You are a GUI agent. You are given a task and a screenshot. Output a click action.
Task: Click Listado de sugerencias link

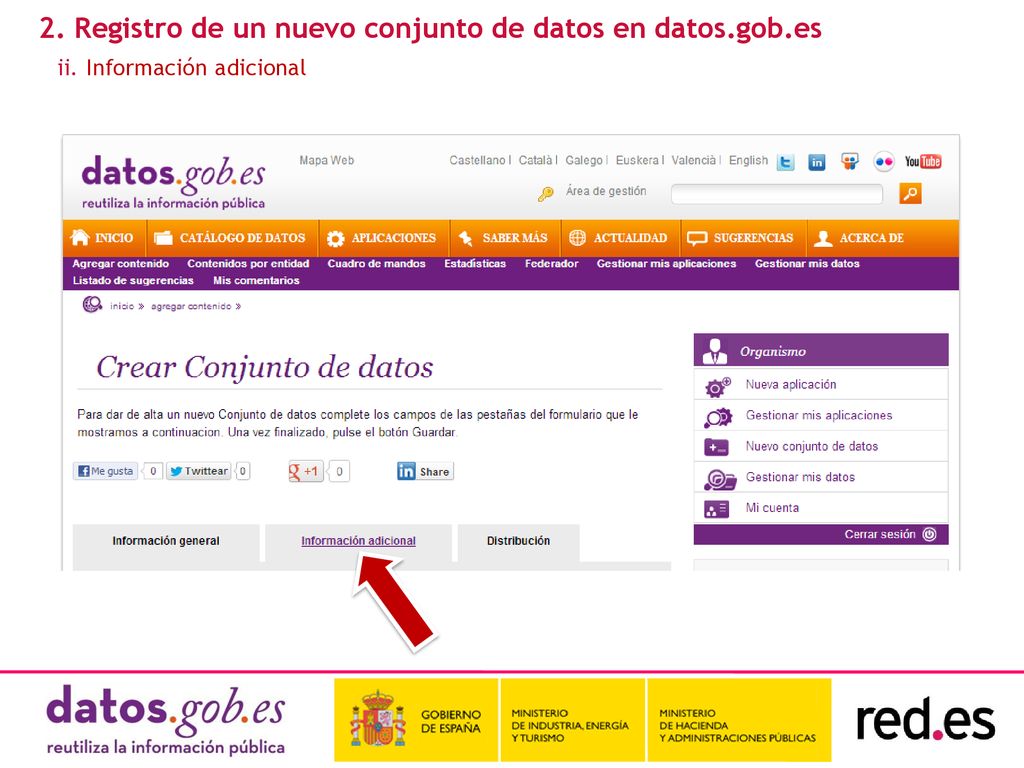(133, 281)
